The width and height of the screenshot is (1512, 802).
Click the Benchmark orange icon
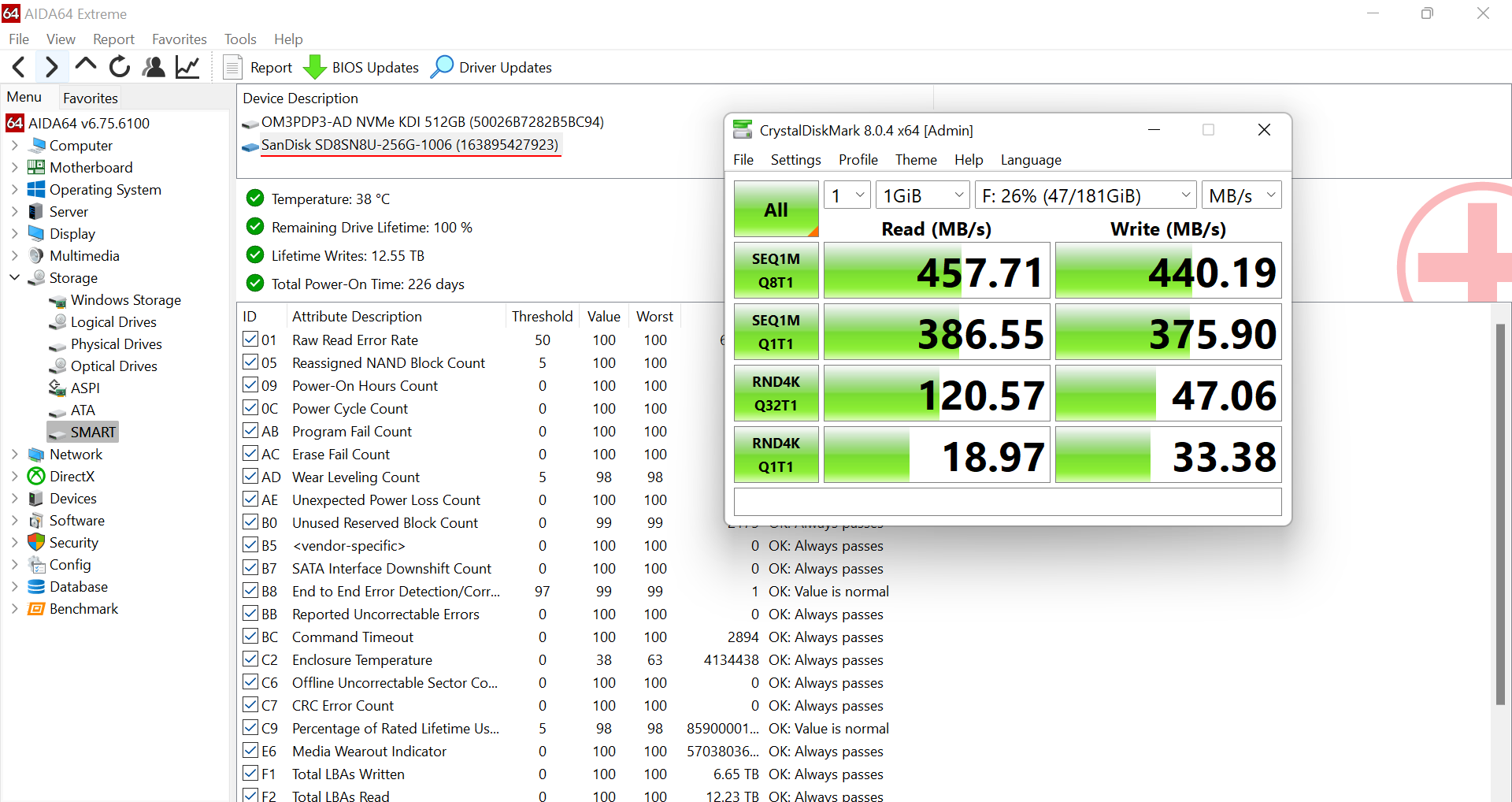pos(36,609)
